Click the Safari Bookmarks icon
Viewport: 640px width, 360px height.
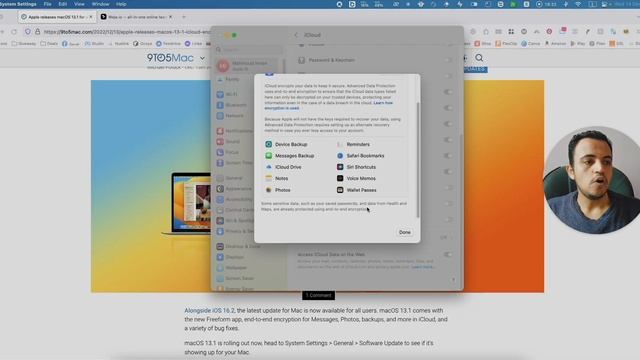pos(340,156)
